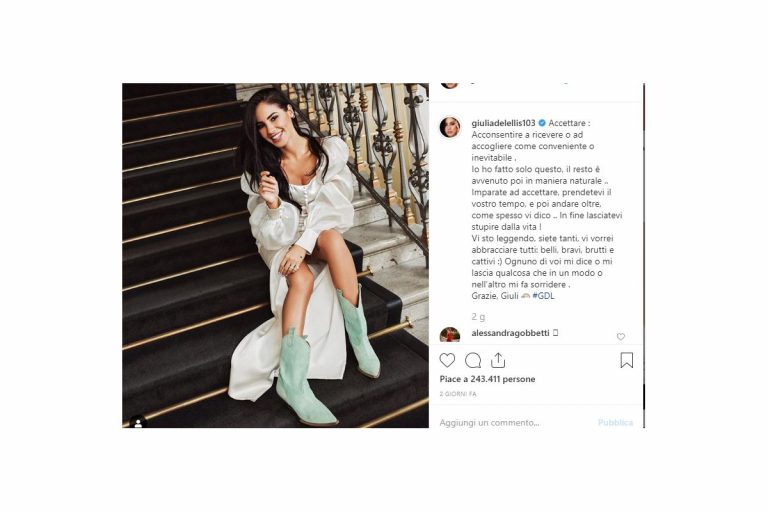Image resolution: width=768 pixels, height=512 pixels.
Task: Share the post with the share arrow icon
Action: [x=498, y=360]
